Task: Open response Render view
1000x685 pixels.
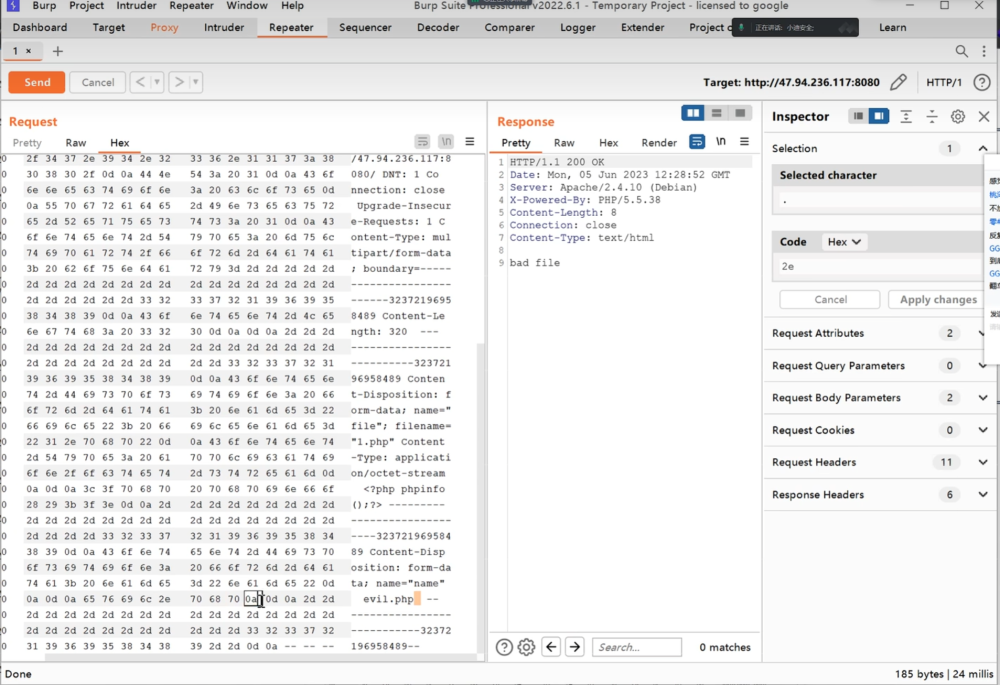Action: click(x=659, y=142)
